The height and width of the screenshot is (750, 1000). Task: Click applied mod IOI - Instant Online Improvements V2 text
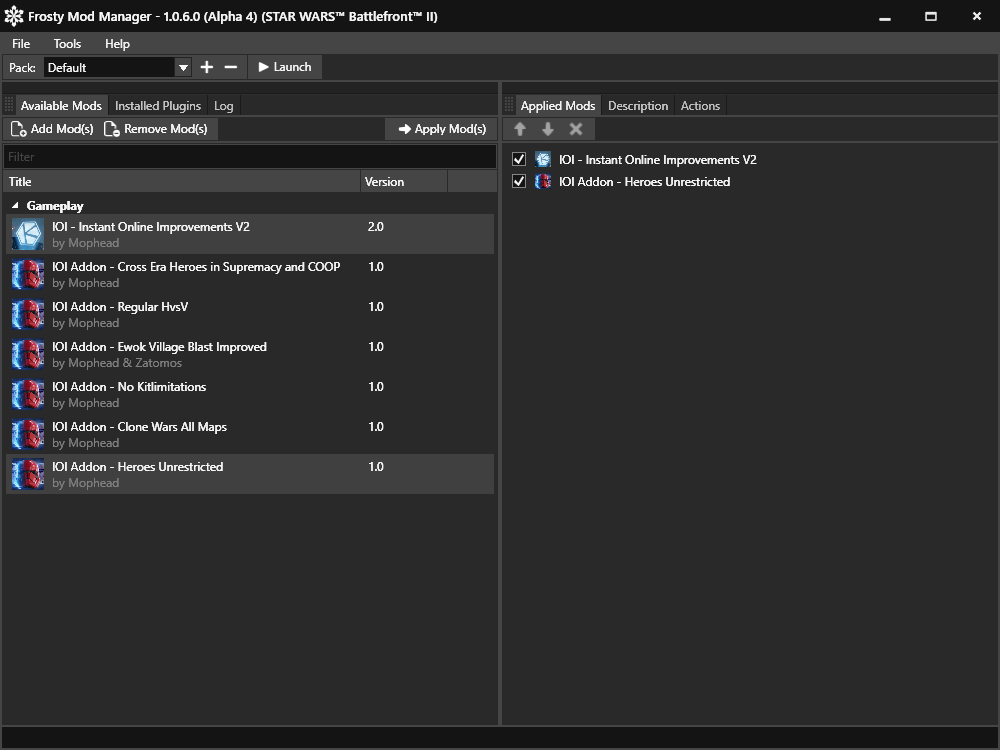(658, 159)
